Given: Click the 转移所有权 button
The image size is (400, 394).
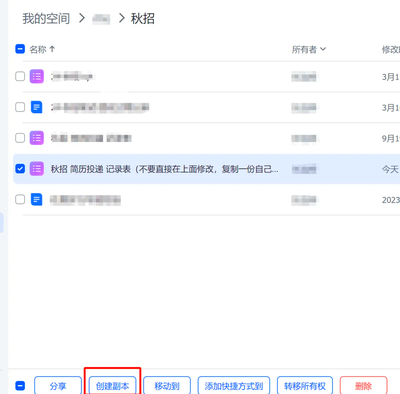Looking at the screenshot, I should point(305,386).
